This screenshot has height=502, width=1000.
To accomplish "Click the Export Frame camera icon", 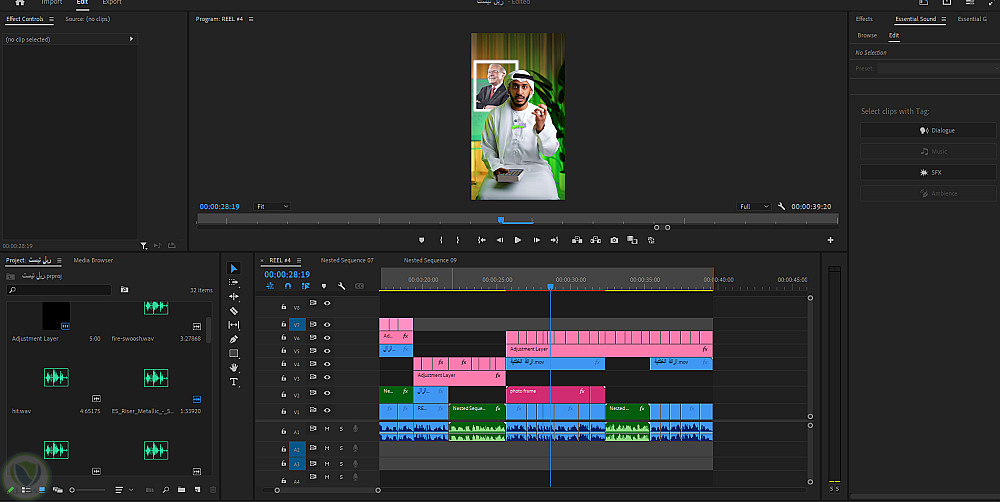I will coord(614,240).
